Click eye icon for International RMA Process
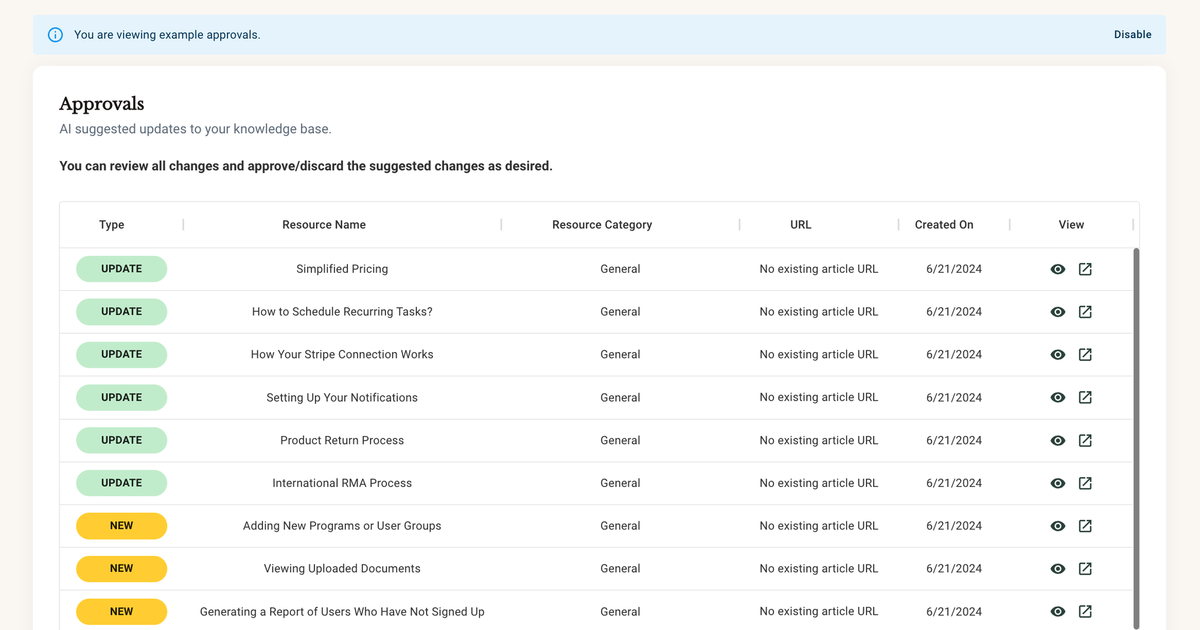The height and width of the screenshot is (630, 1200). pyautogui.click(x=1057, y=483)
